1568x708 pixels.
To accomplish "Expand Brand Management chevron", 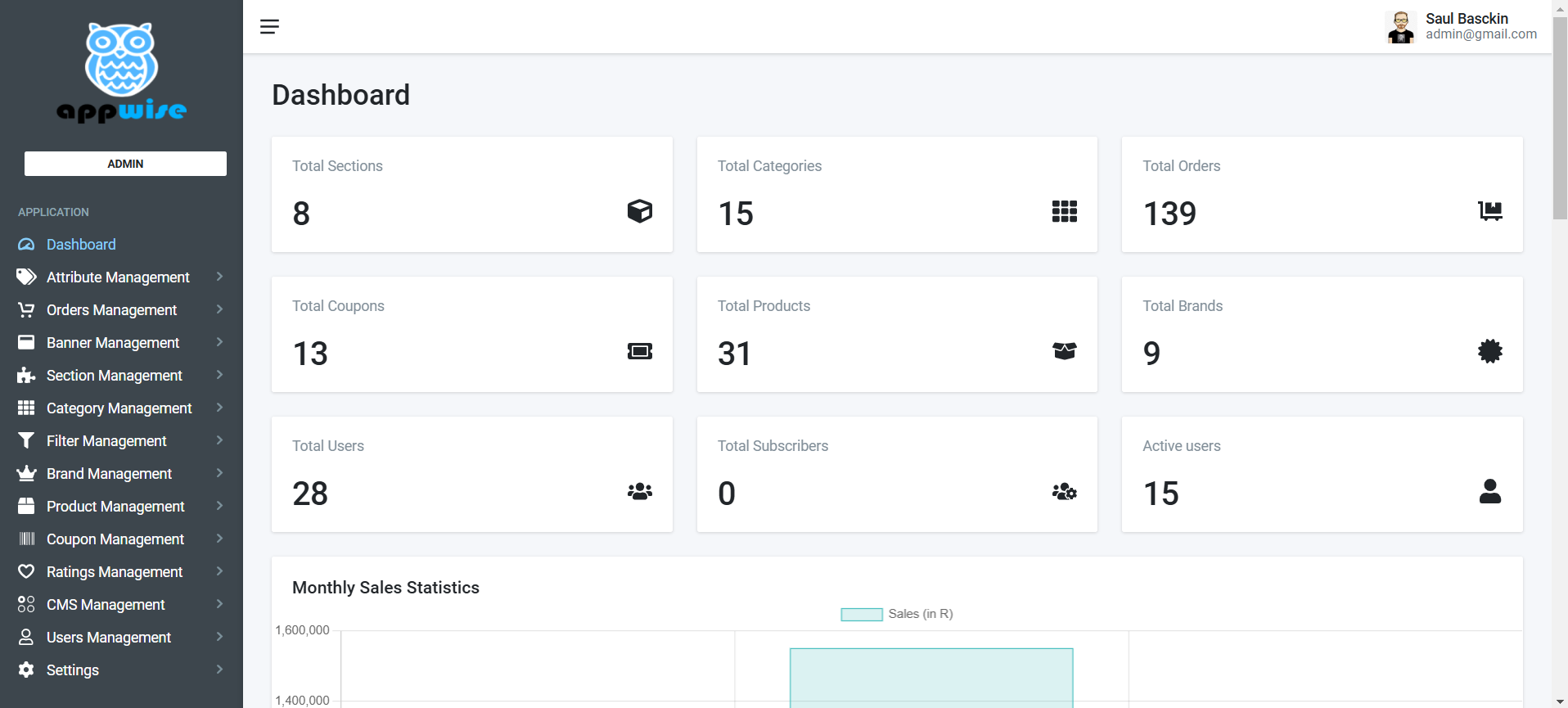I will tap(219, 473).
